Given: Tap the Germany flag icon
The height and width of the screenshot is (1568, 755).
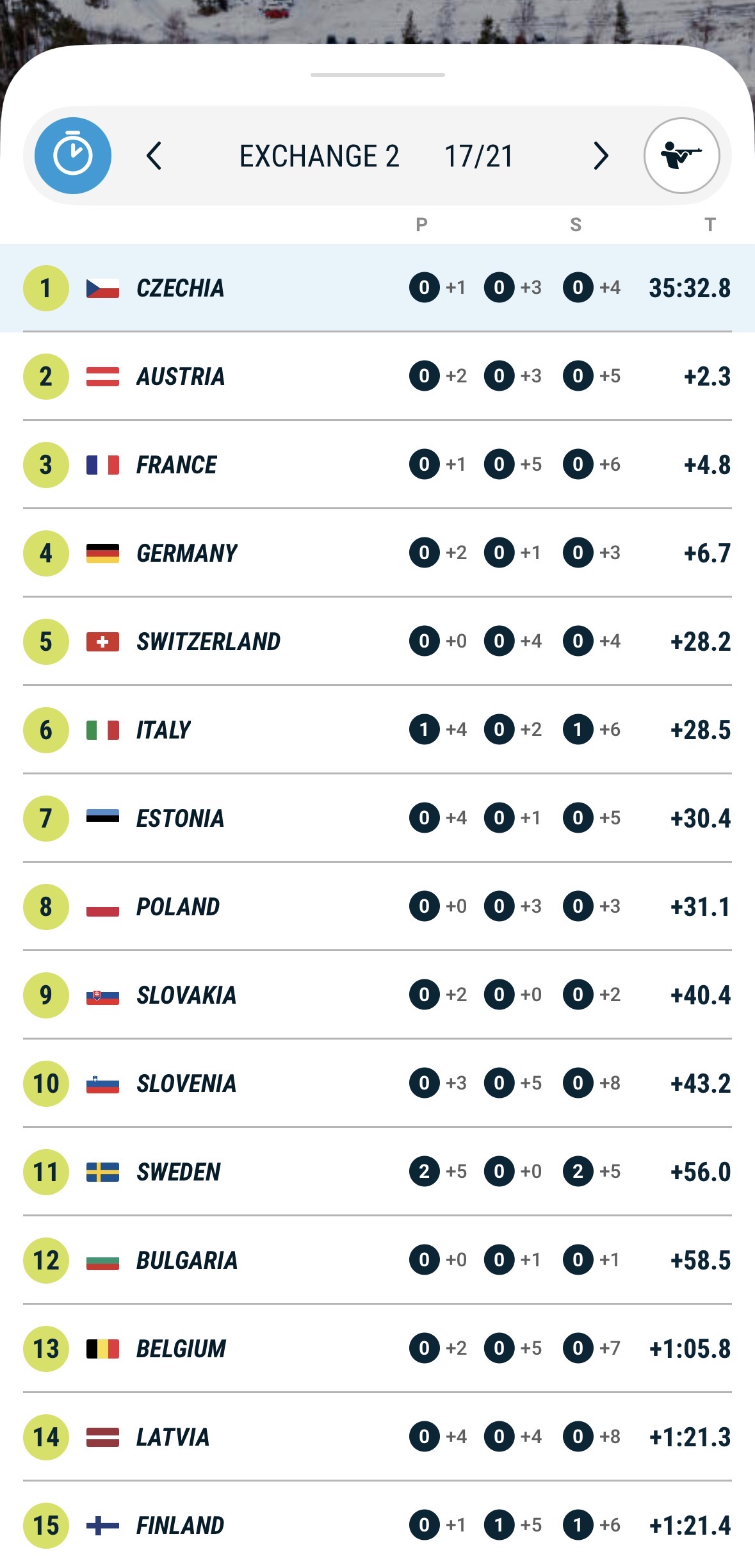Looking at the screenshot, I should tap(102, 553).
